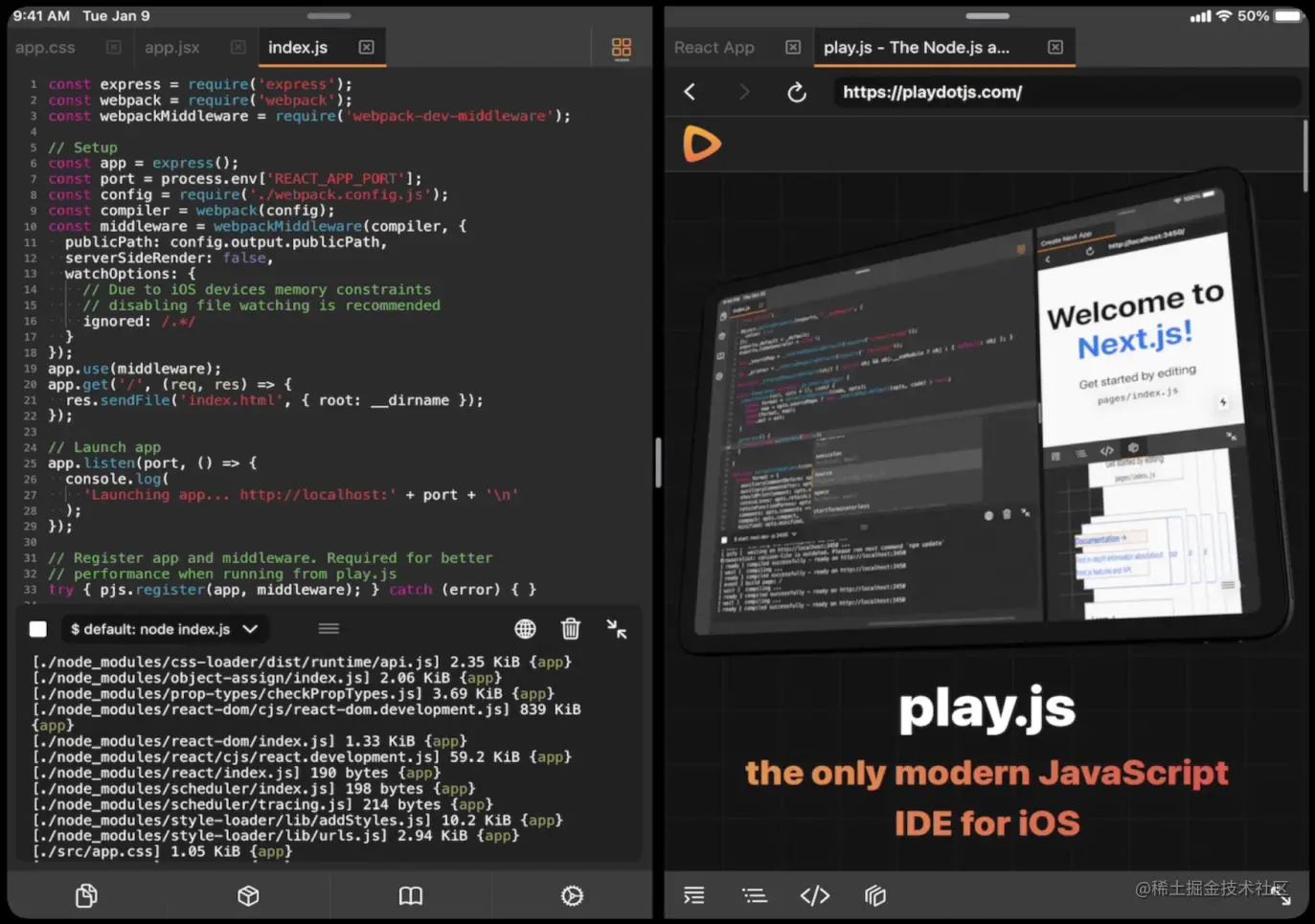
Task: Click the battery indicator in status bar
Action: [x=1289, y=16]
